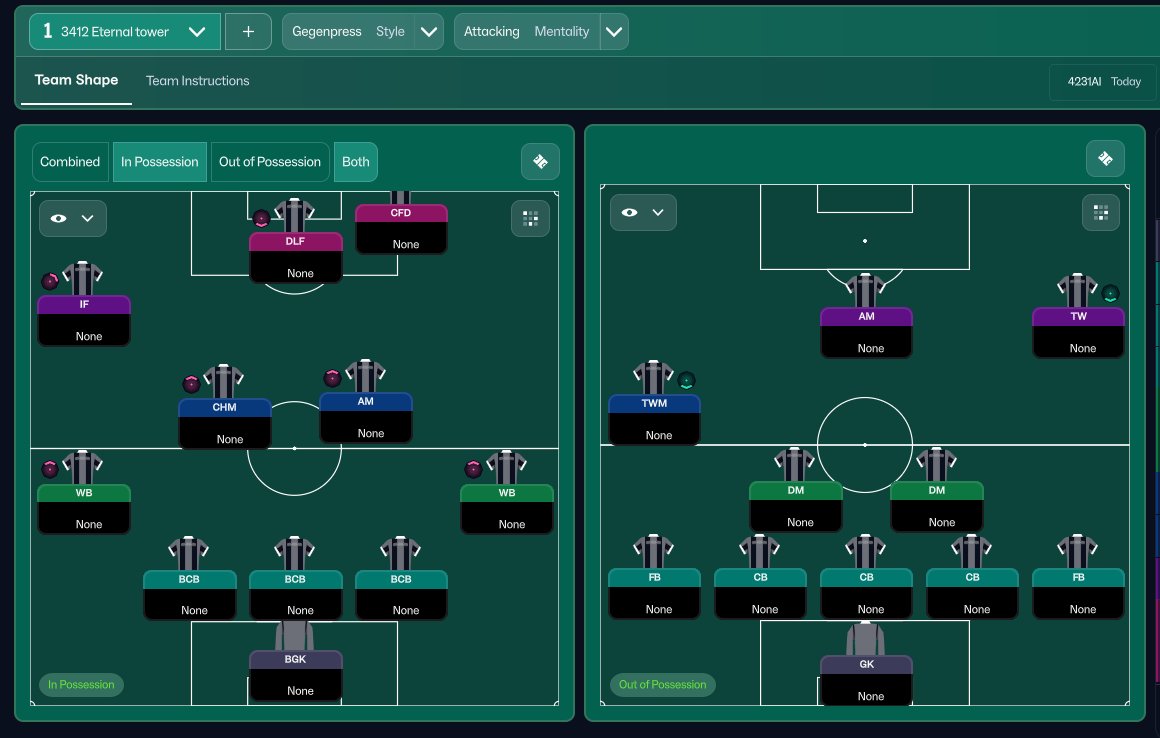Click the TW player shirt icon
Screen dimensions: 1160x738
(x=1077, y=291)
